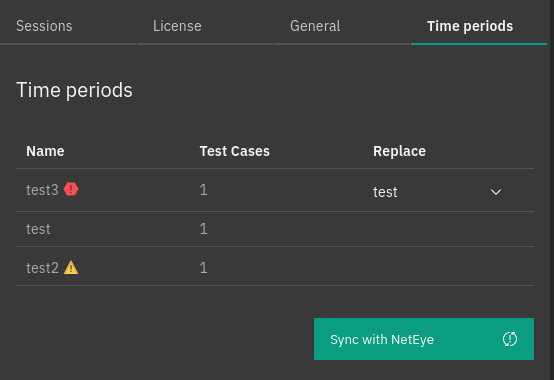
Task: Click the test cases count for test2
Action: pyautogui.click(x=204, y=268)
